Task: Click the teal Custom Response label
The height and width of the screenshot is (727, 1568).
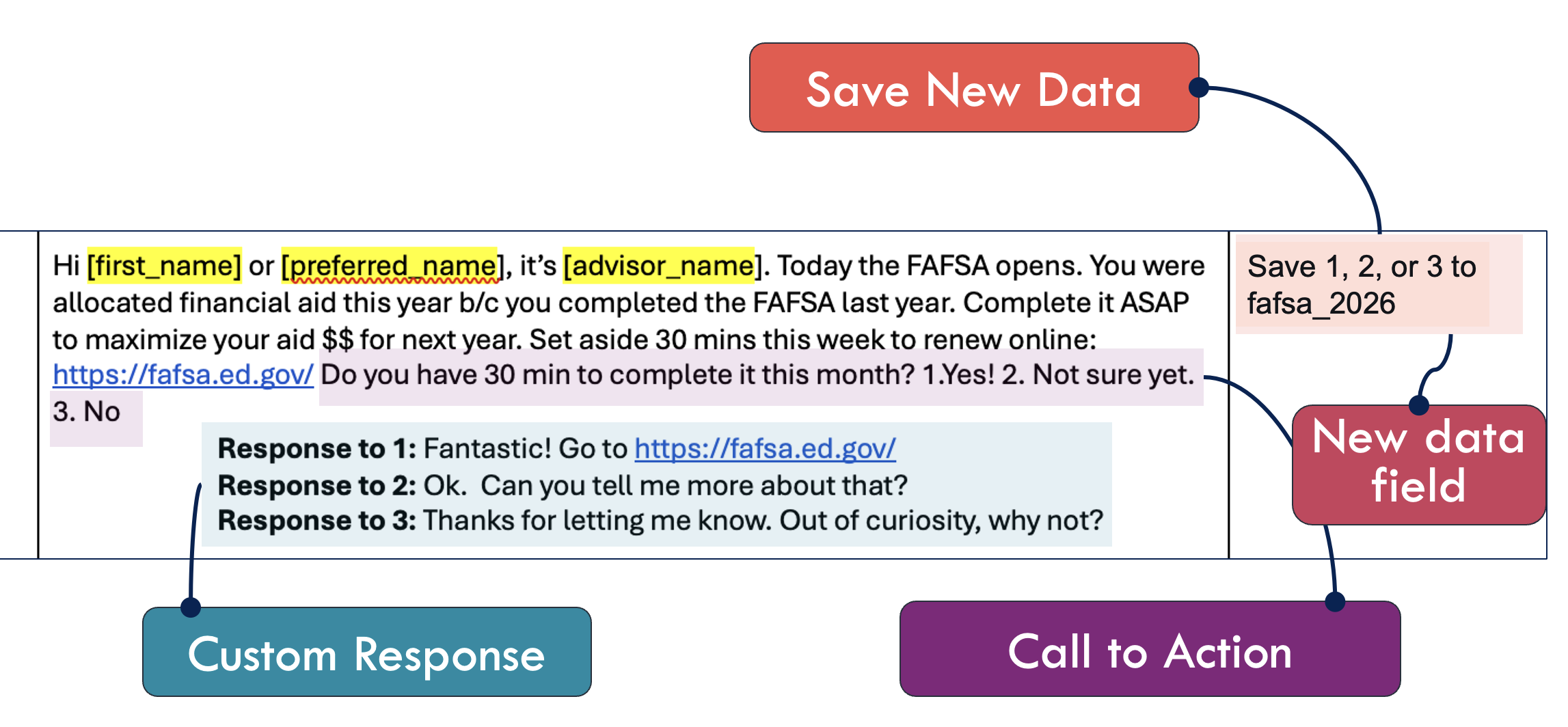Action: 366,653
